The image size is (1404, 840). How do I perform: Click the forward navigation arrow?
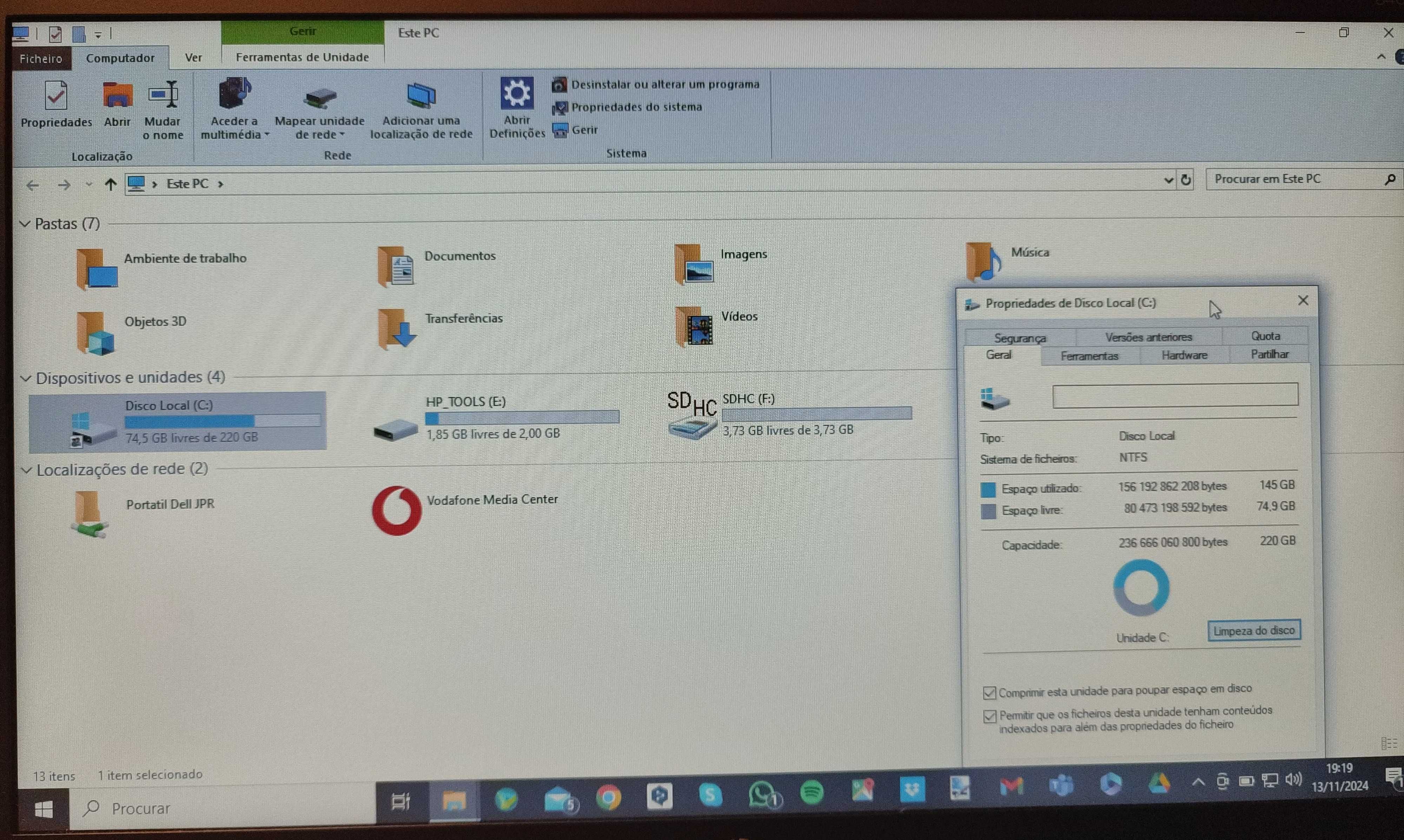point(64,185)
